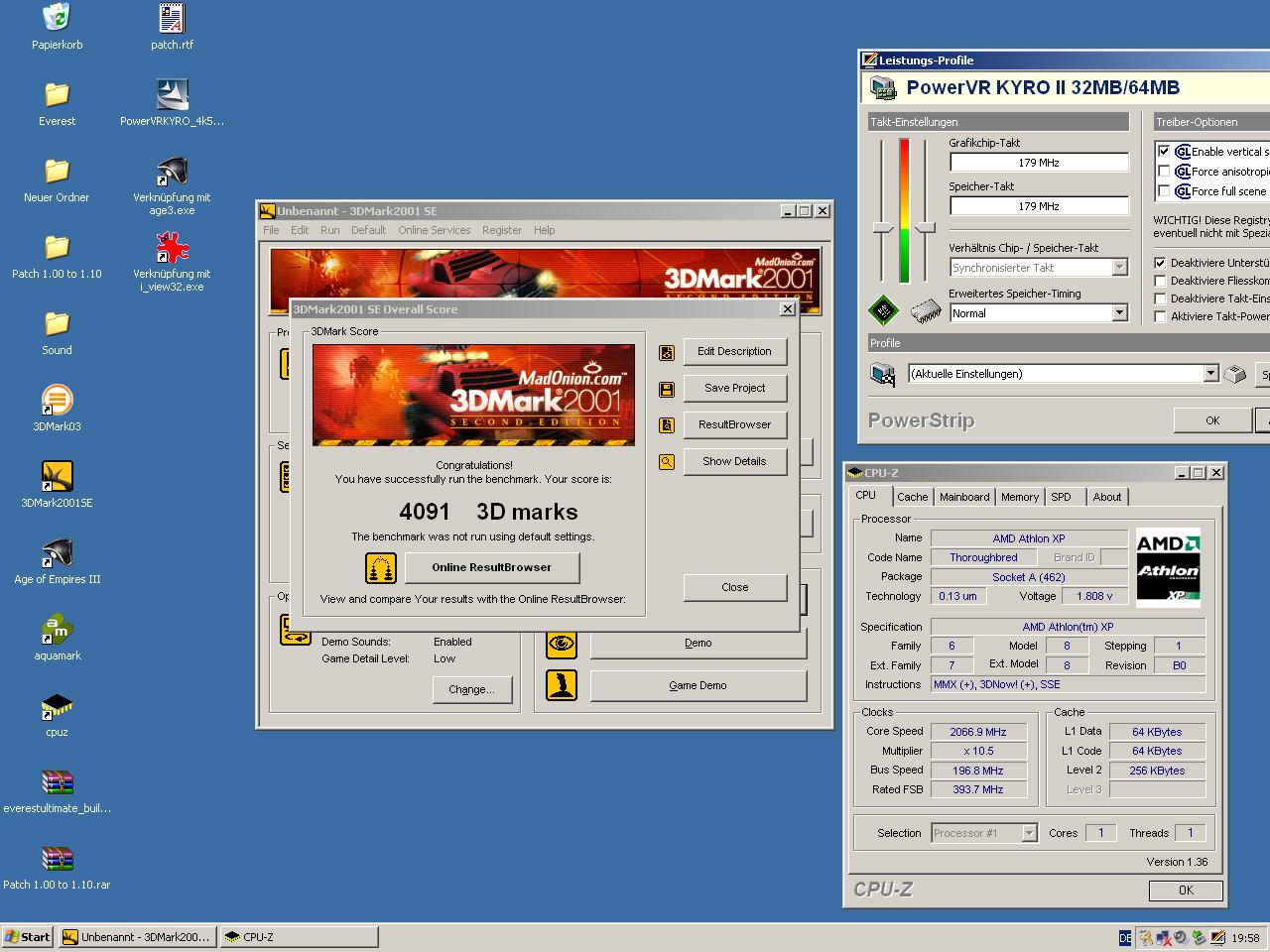Open the PowerVRKYRO_4k5 desktop icon
This screenshot has width=1270, height=952.
coord(172,94)
